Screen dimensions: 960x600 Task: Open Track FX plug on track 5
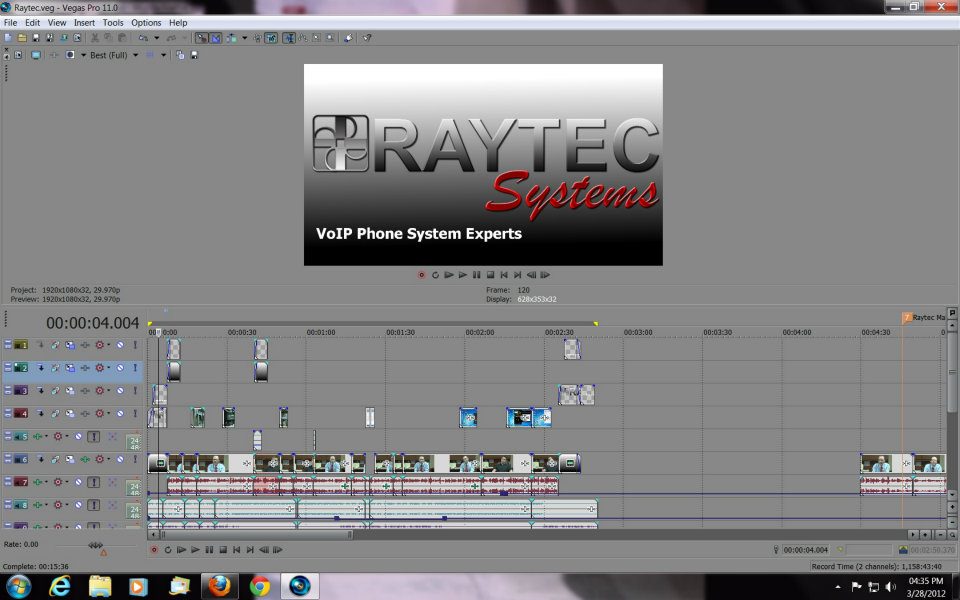coord(37,436)
